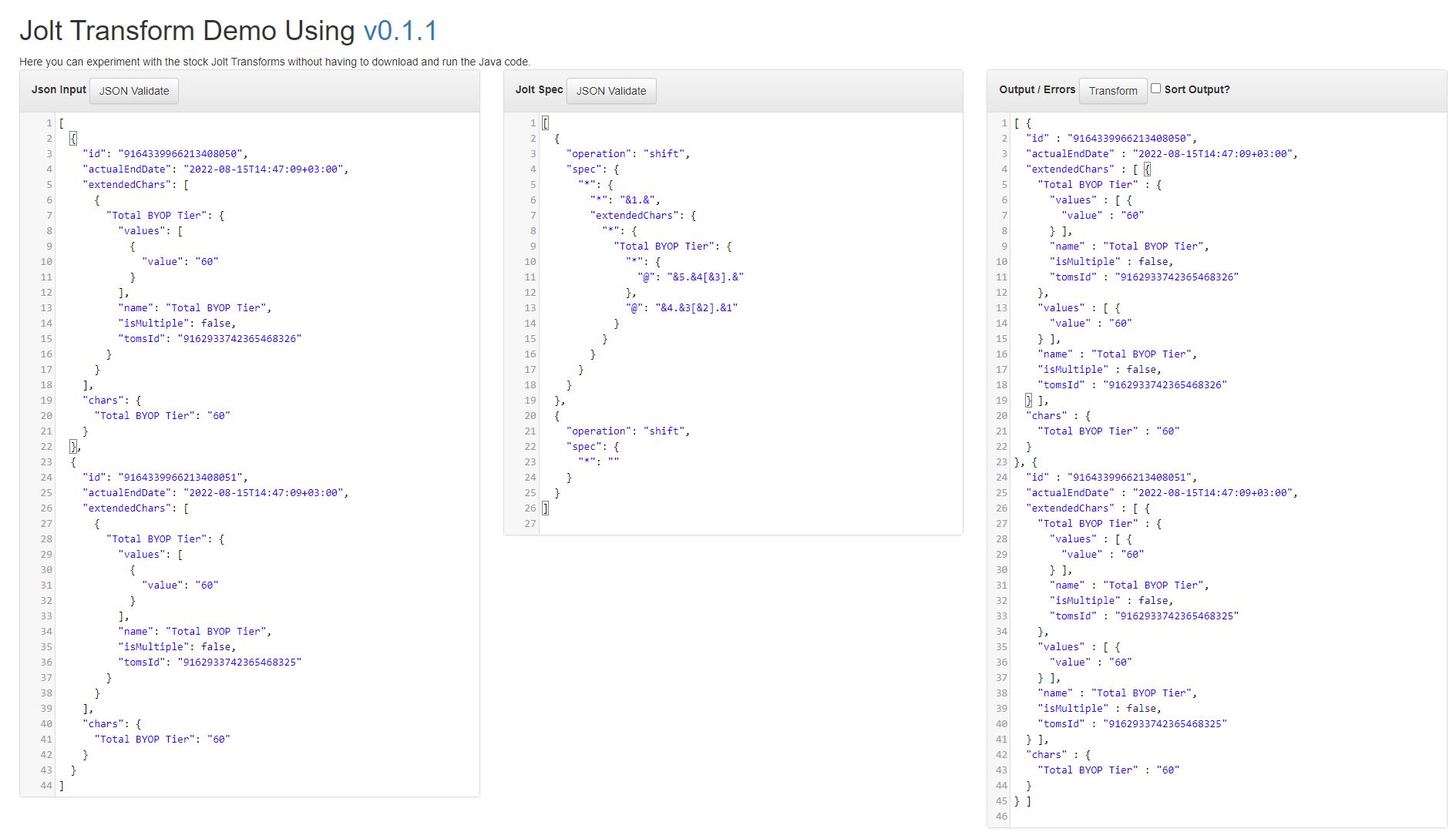Click "id": "9164339966213408051" on Output line 24
Screen dimensions: 1456x832
pyautogui.click(x=1111, y=478)
